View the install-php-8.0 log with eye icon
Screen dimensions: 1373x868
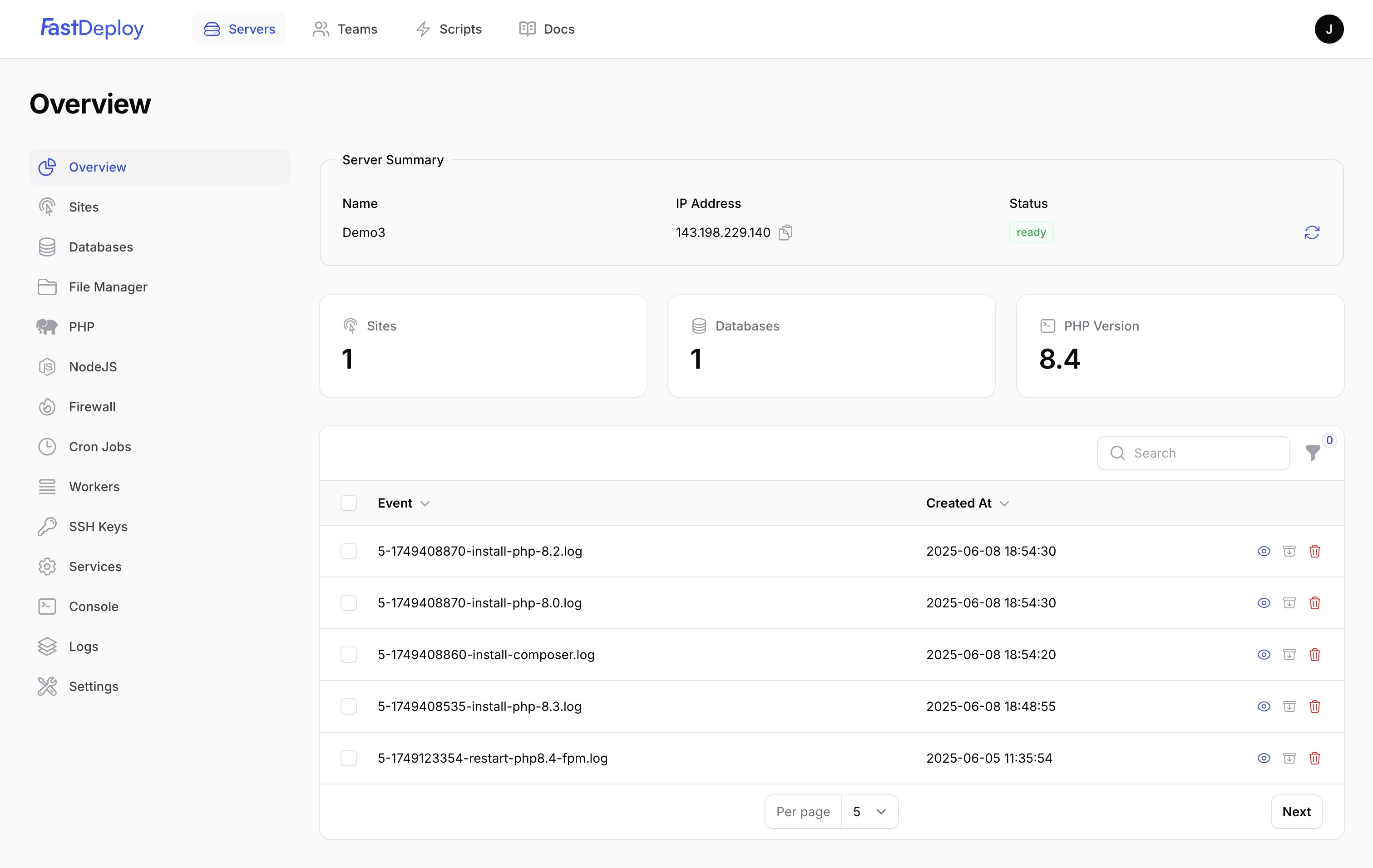tap(1264, 603)
